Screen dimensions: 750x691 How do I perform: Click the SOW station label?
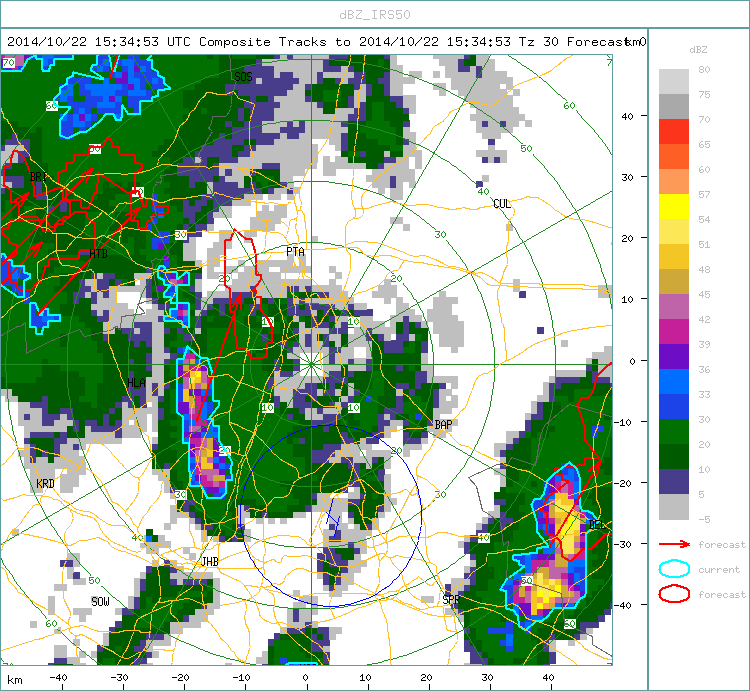[100, 602]
